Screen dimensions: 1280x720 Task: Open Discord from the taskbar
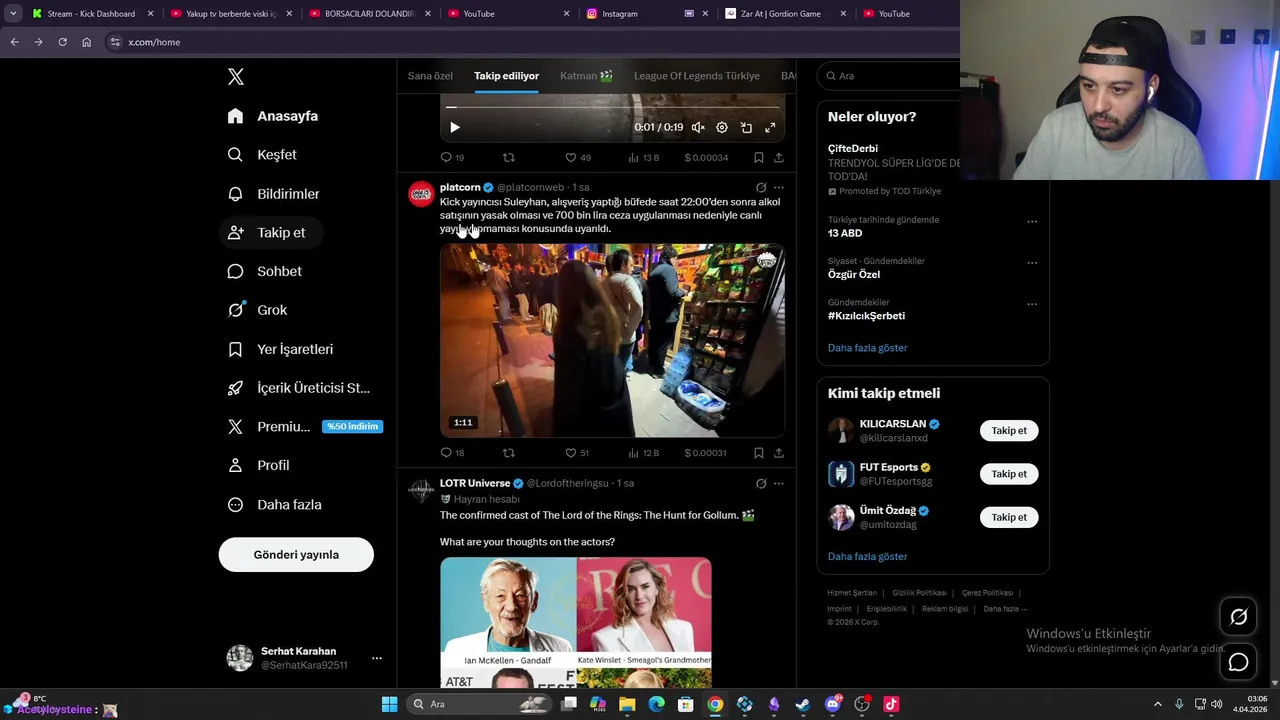coord(832,704)
